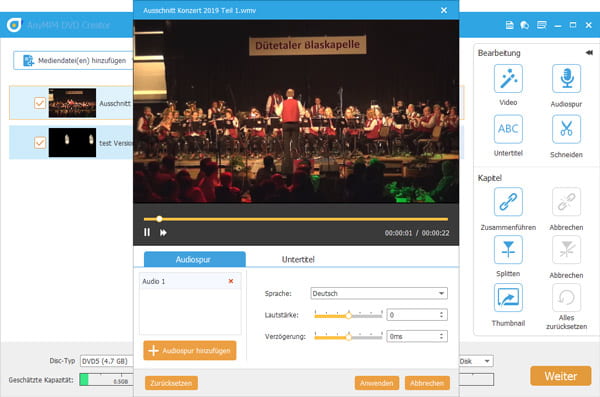Click the Anwenden button
Viewport: 600px width, 397px height.
[377, 383]
